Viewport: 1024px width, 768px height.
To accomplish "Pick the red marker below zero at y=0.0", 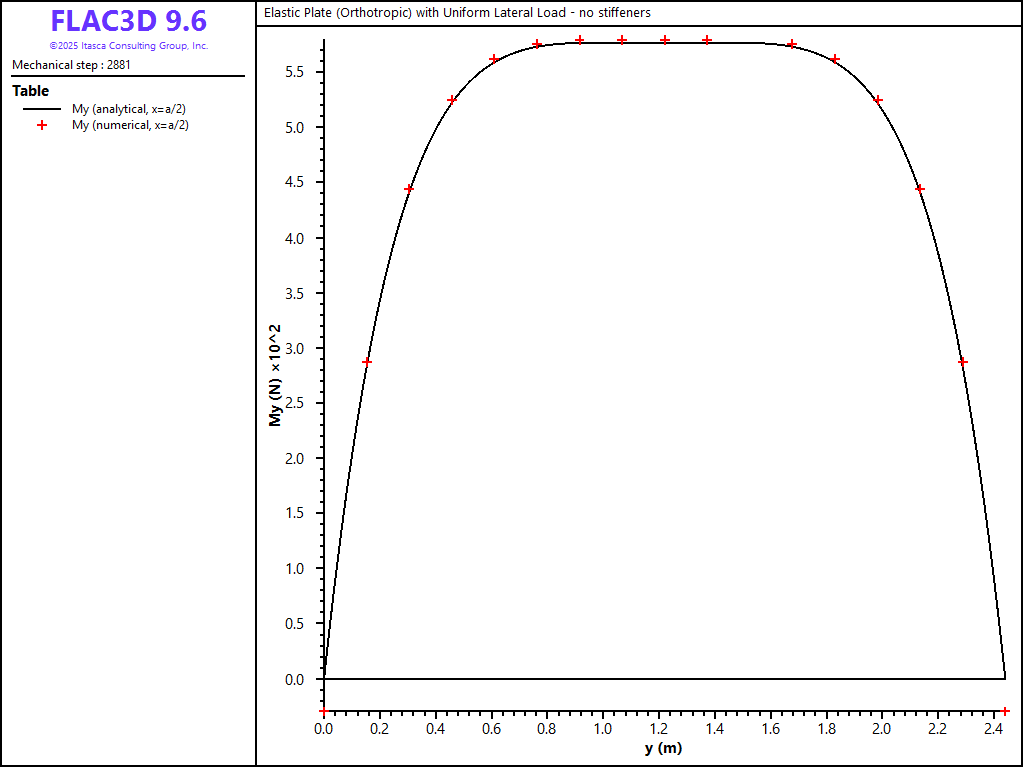I will [x=323, y=711].
